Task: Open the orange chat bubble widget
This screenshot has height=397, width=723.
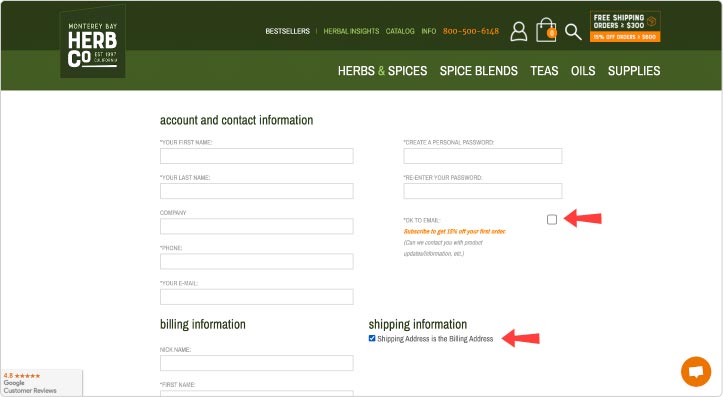Action: click(x=696, y=371)
